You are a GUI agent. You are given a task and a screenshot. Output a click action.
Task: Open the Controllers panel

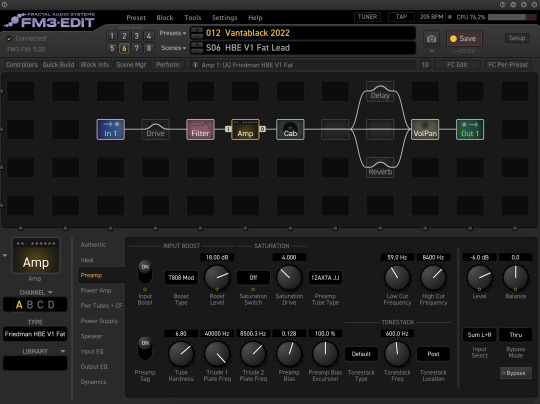click(x=21, y=65)
